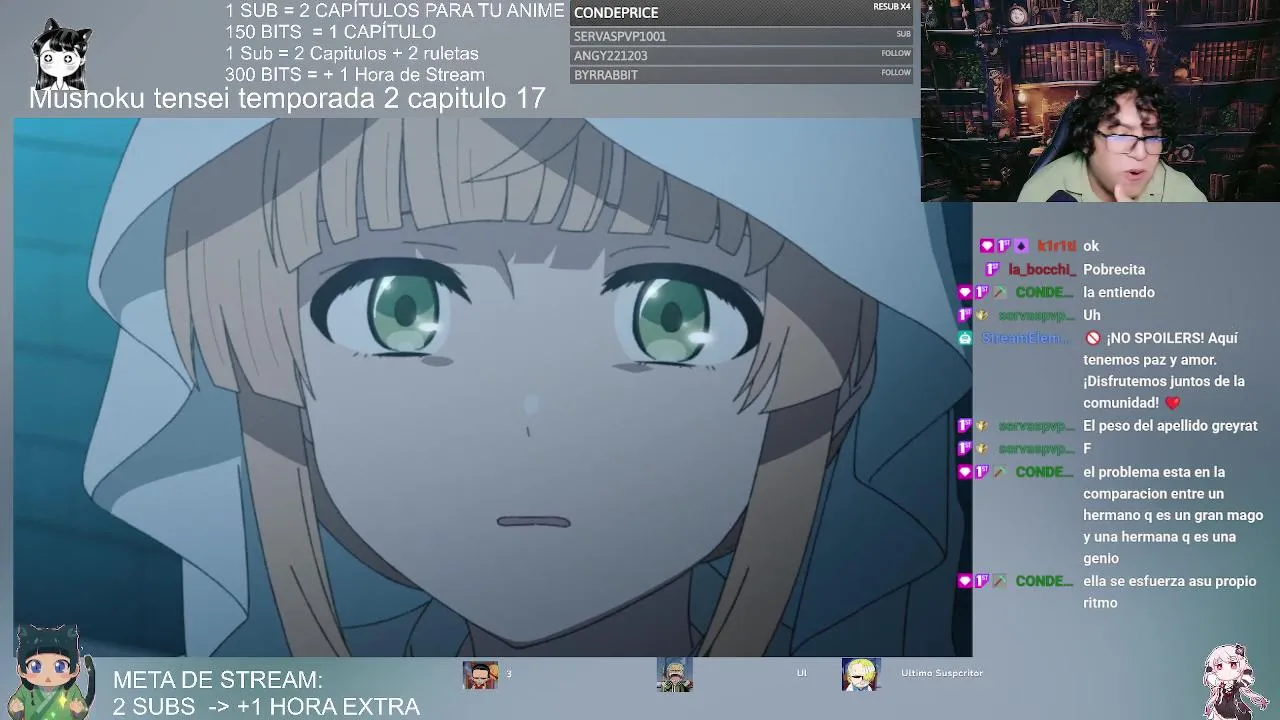Click purple drop badge beside k1r1tl
The image size is (1280, 720).
point(1021,246)
